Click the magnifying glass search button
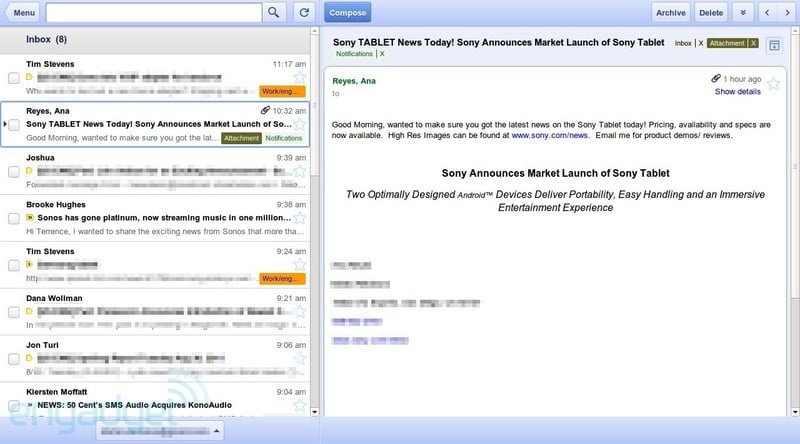 (x=275, y=12)
